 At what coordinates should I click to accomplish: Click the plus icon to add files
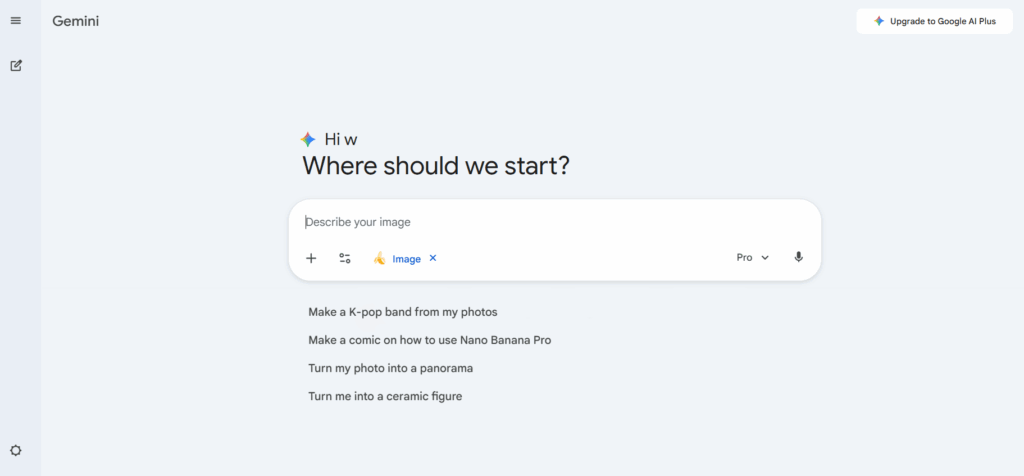311,258
